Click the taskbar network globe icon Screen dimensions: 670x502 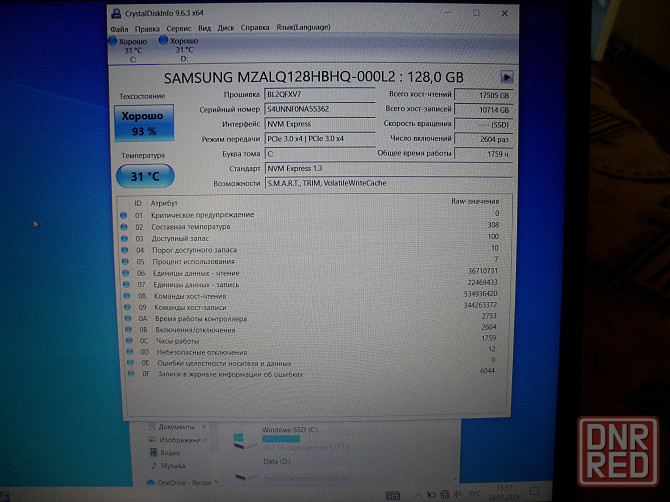pos(445,494)
